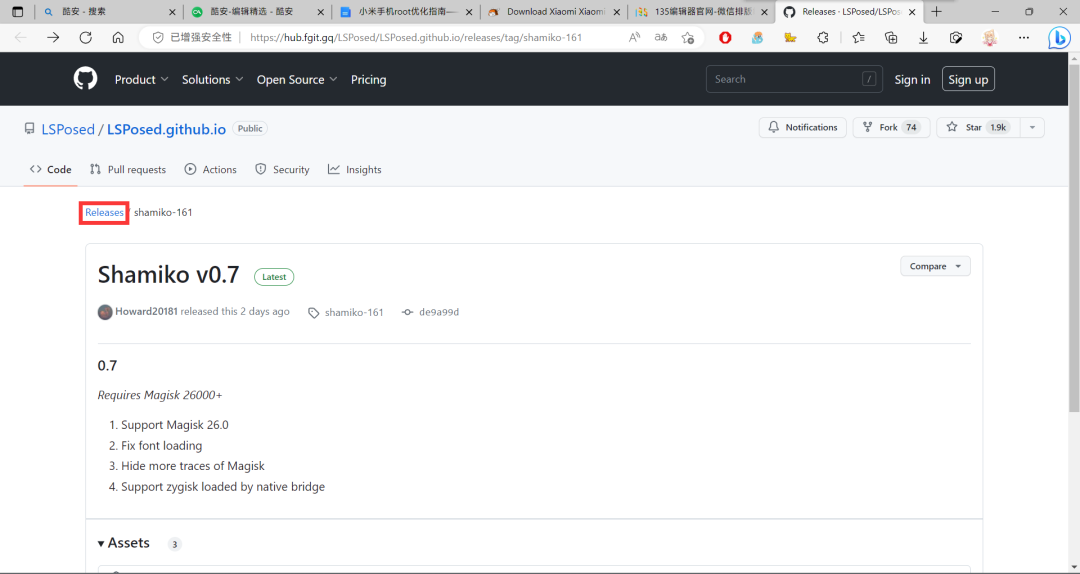This screenshot has height=574, width=1080.
Task: Expand the Product menu
Action: [x=141, y=80]
